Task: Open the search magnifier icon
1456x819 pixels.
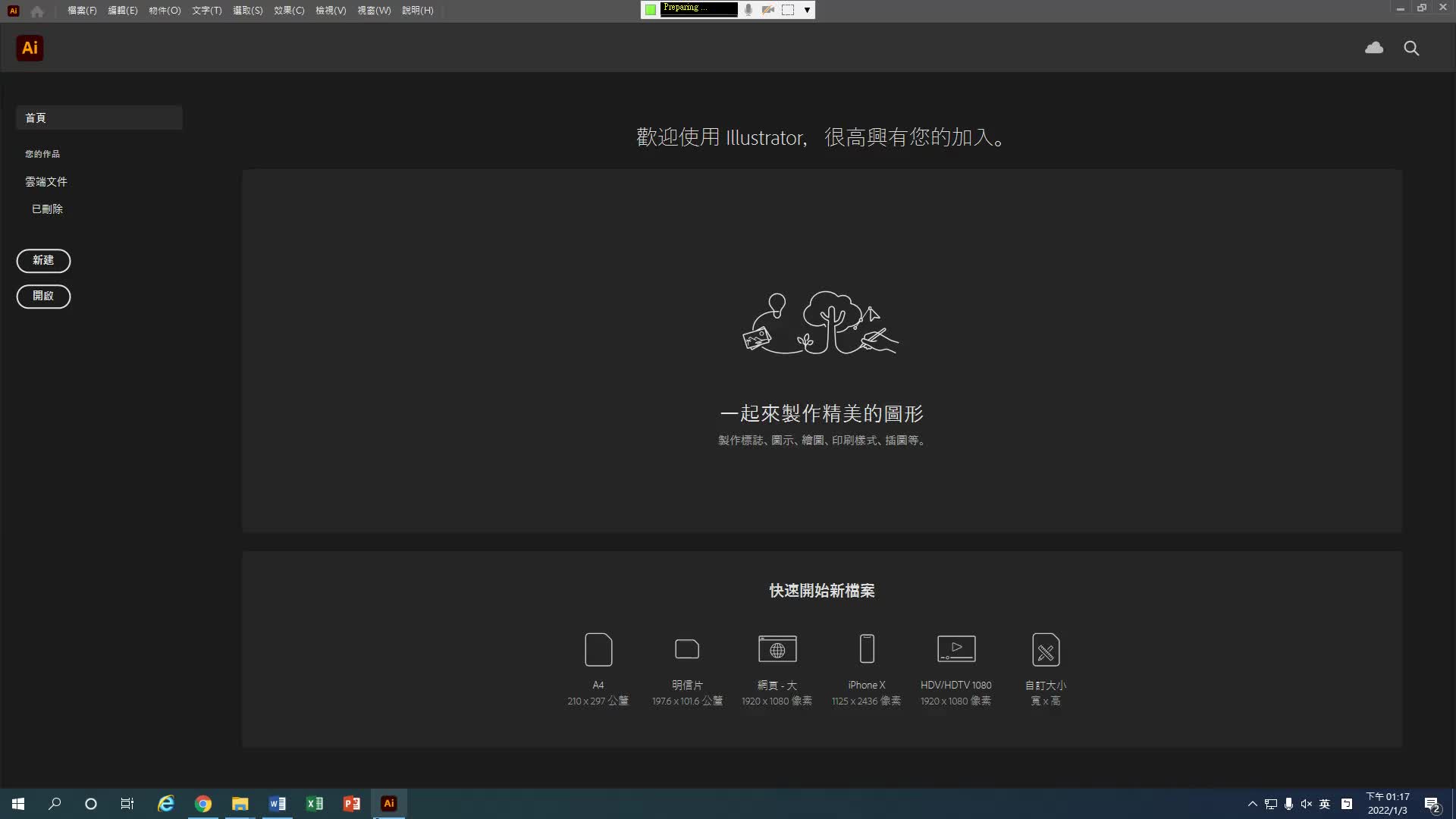Action: pyautogui.click(x=1411, y=49)
